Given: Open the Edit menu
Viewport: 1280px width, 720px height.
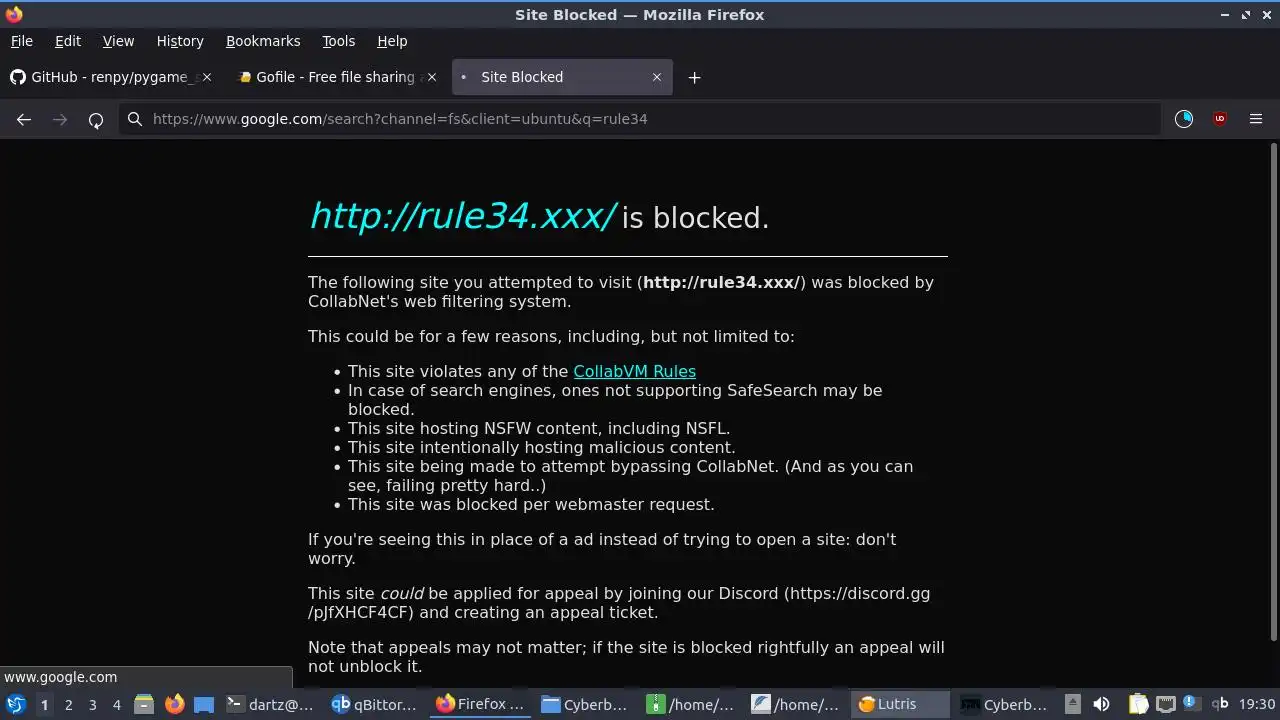Looking at the screenshot, I should click(68, 41).
